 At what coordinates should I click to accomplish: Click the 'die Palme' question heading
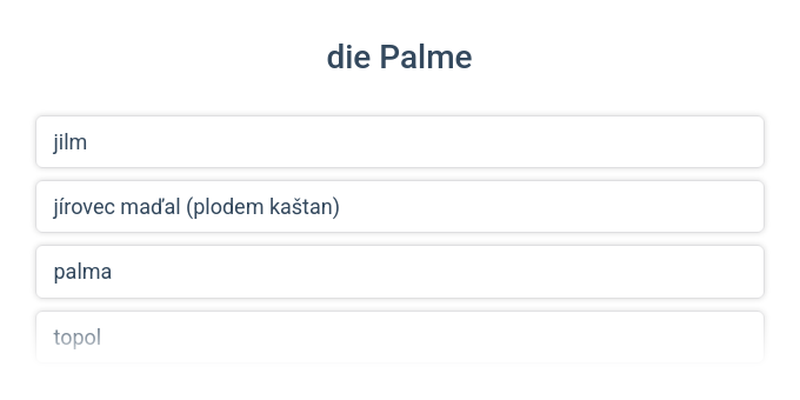coord(399,57)
